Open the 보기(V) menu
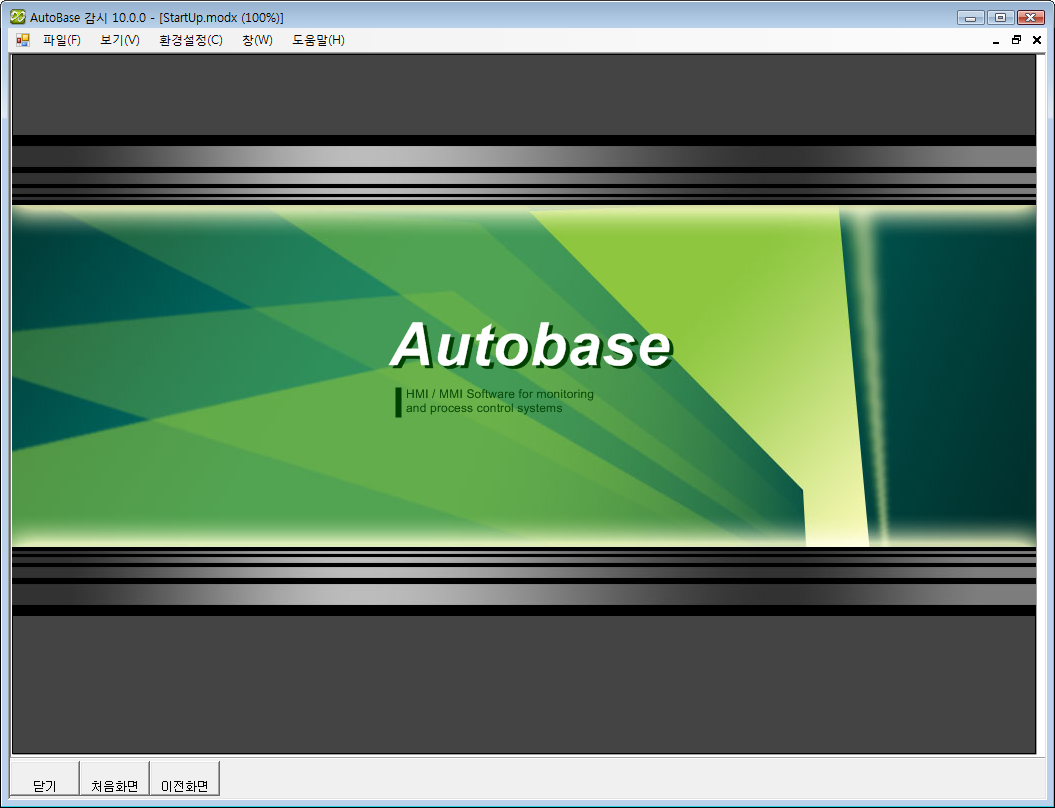This screenshot has width=1055, height=808. pyautogui.click(x=120, y=40)
